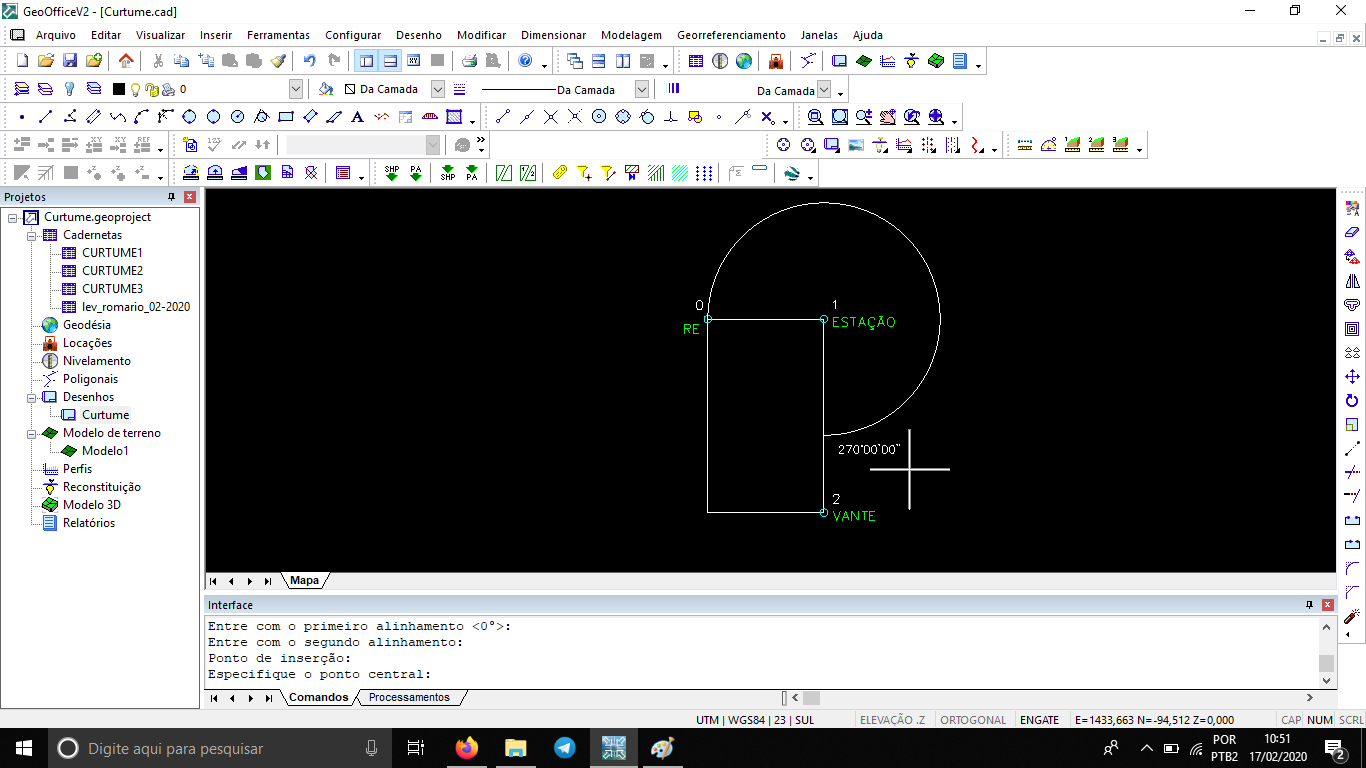
Task: Toggle ELEVAÇÃO .Z in status bar
Action: (x=892, y=720)
